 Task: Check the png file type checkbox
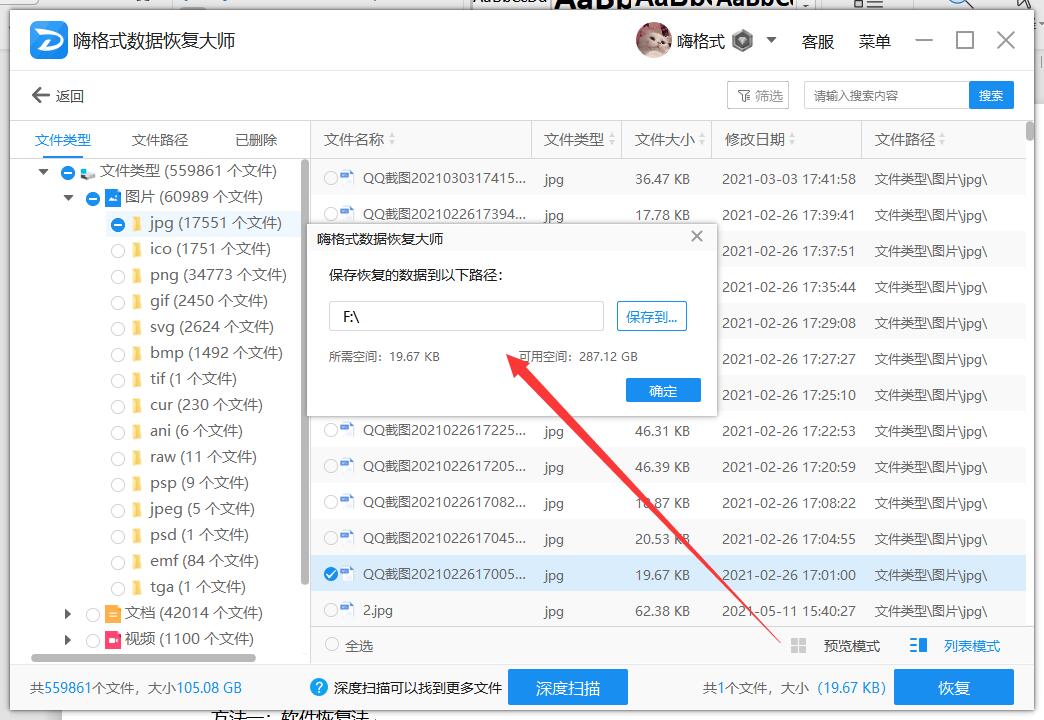(118, 276)
